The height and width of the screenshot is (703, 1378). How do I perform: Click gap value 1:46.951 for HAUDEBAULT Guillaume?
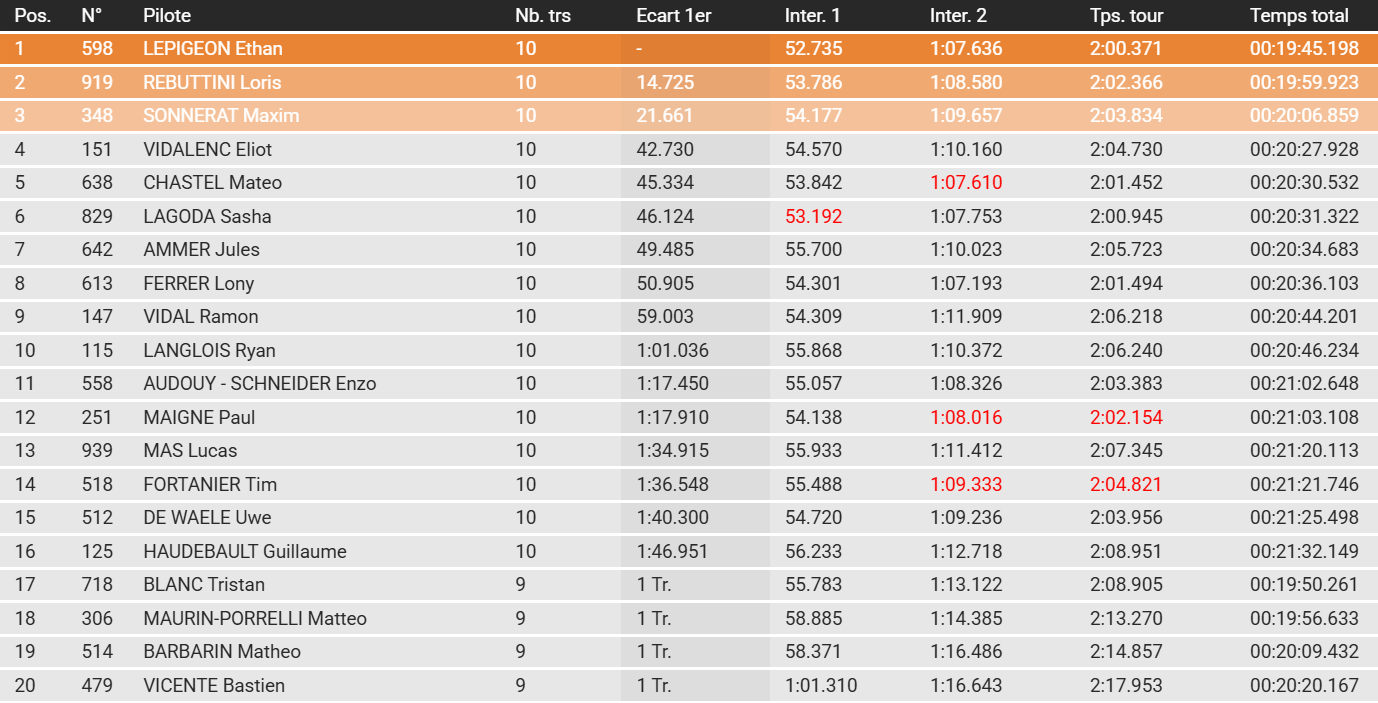click(x=672, y=551)
